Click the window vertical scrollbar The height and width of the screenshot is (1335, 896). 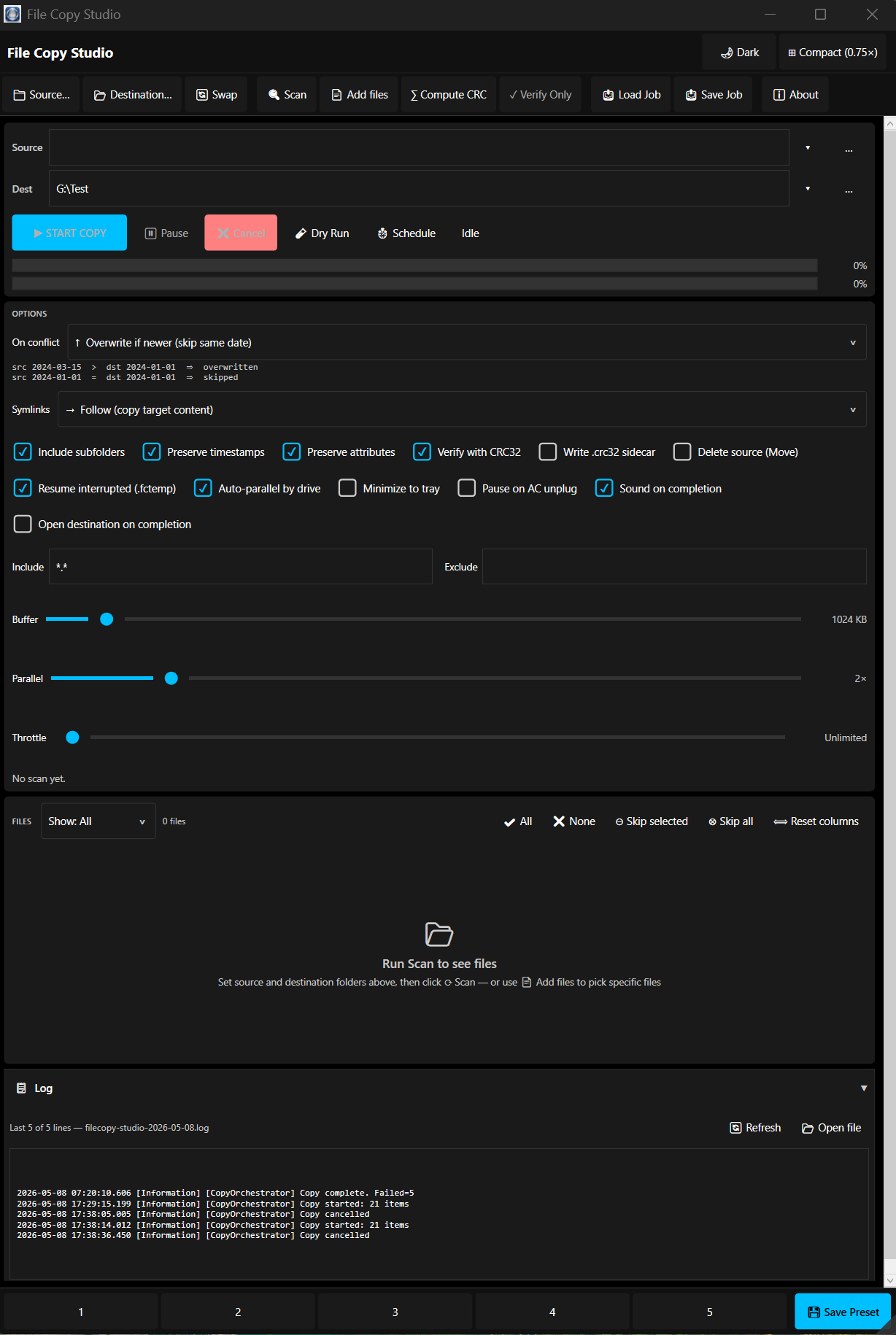click(889, 701)
